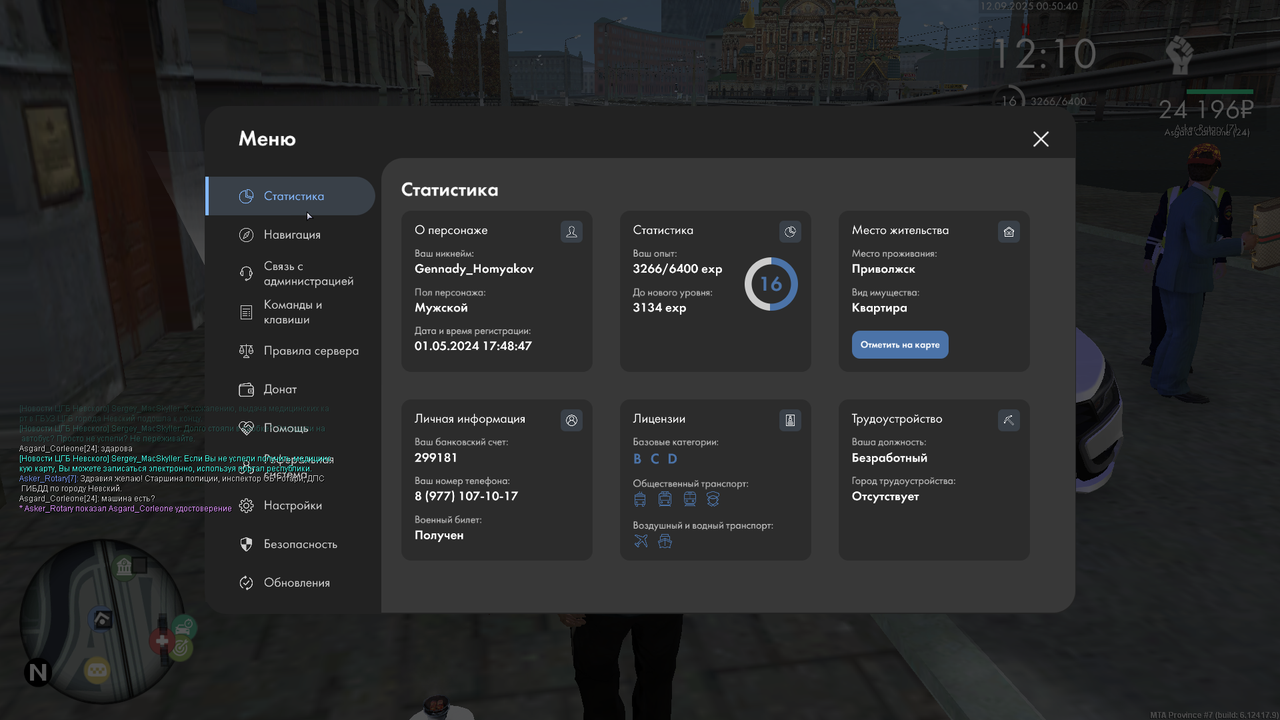Close the Меню window
Viewport: 1280px width, 720px height.
coord(1041,139)
